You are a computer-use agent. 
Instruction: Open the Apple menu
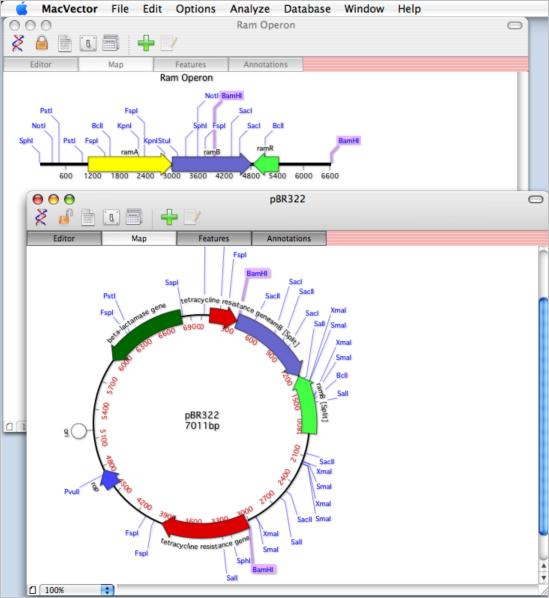(21, 8)
